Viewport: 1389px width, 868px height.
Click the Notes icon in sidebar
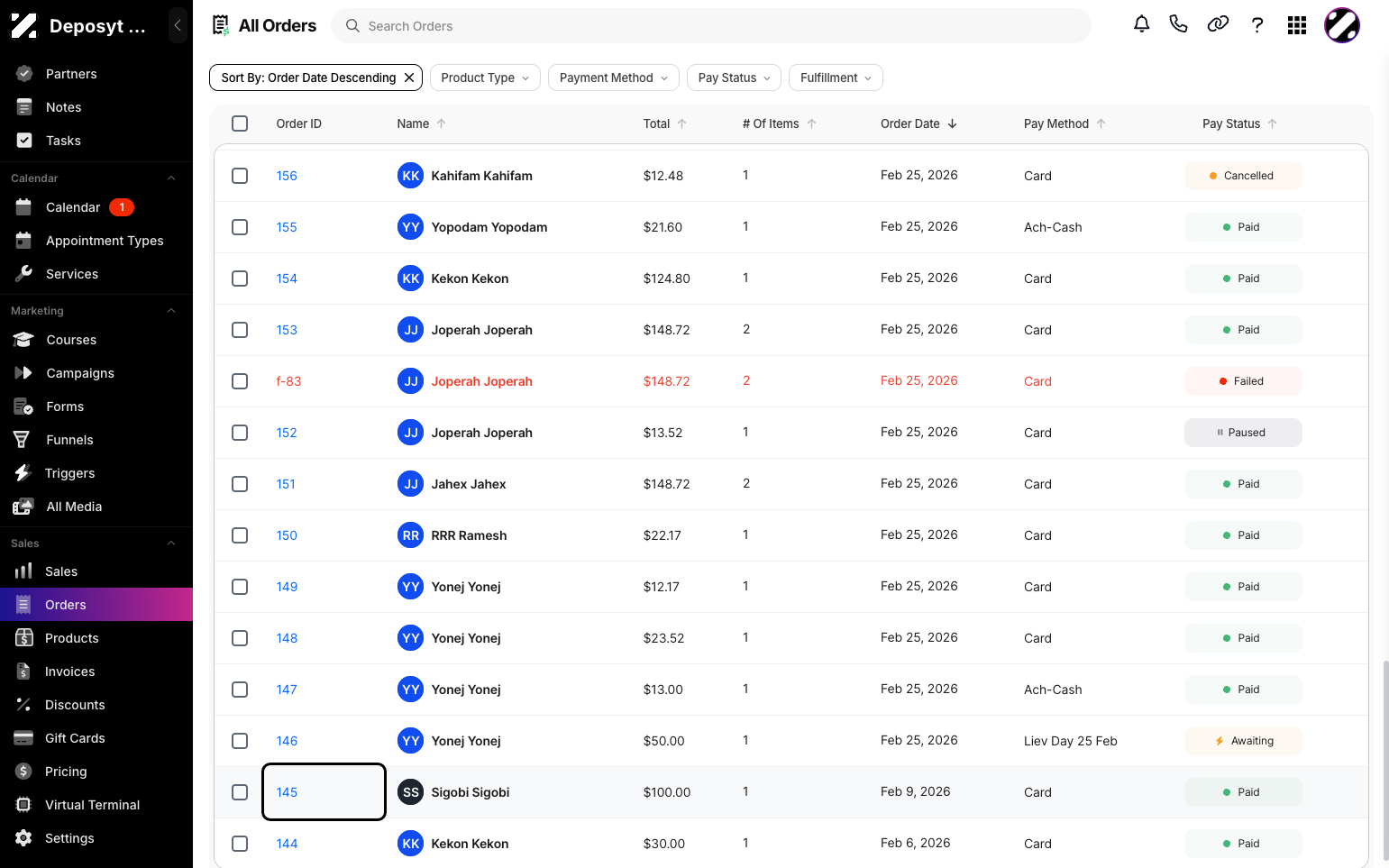[24, 107]
